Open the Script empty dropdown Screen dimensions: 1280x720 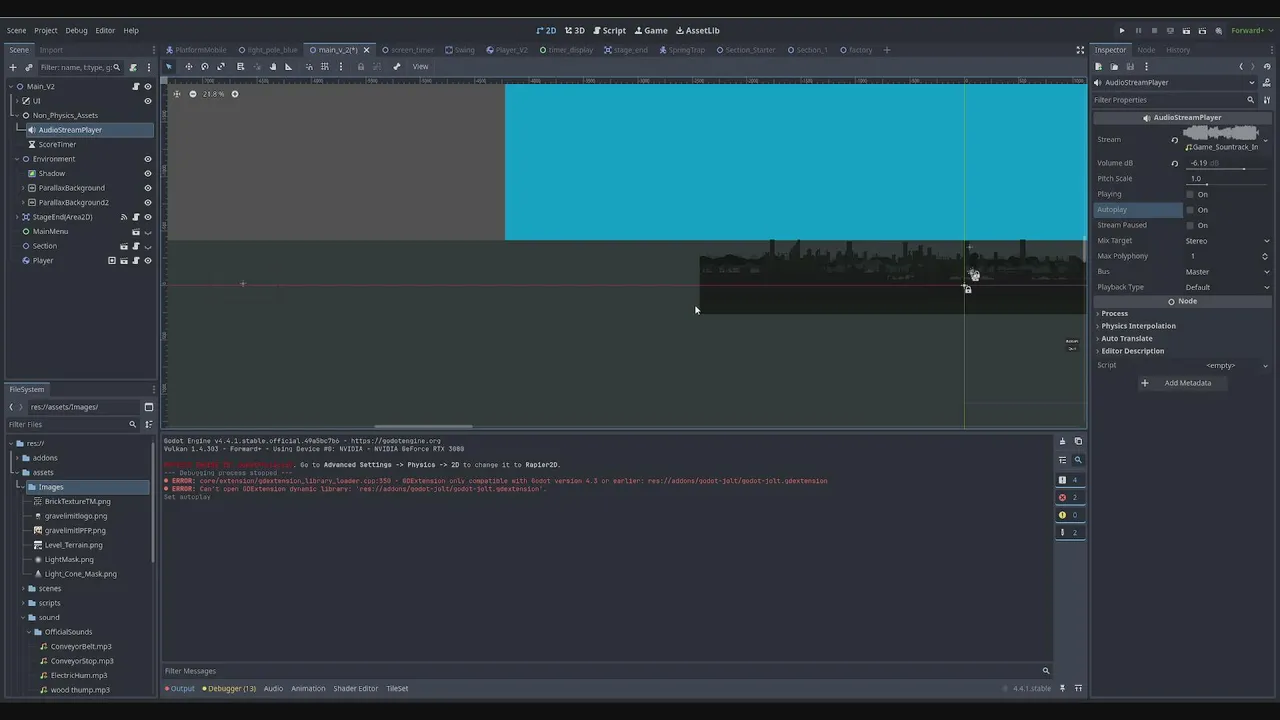1228,365
